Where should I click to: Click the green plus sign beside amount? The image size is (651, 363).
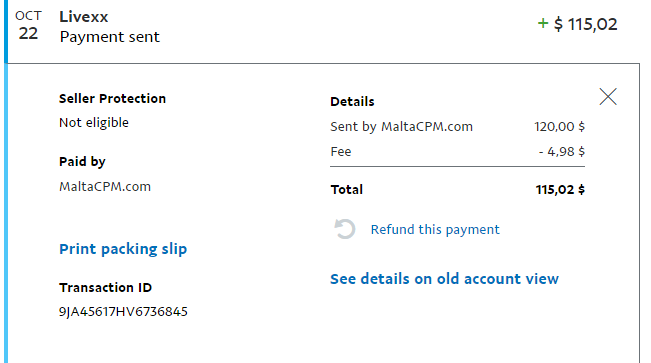click(x=543, y=23)
